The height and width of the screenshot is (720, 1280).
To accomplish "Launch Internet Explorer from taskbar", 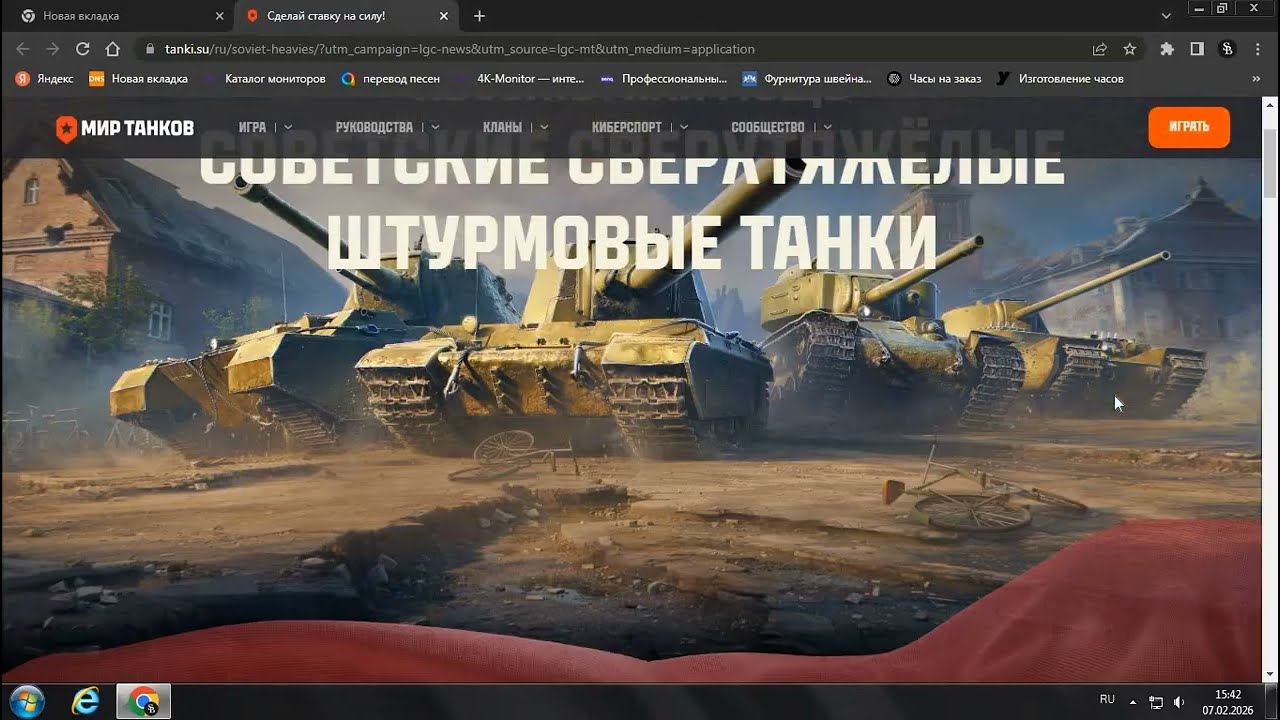I will (86, 701).
